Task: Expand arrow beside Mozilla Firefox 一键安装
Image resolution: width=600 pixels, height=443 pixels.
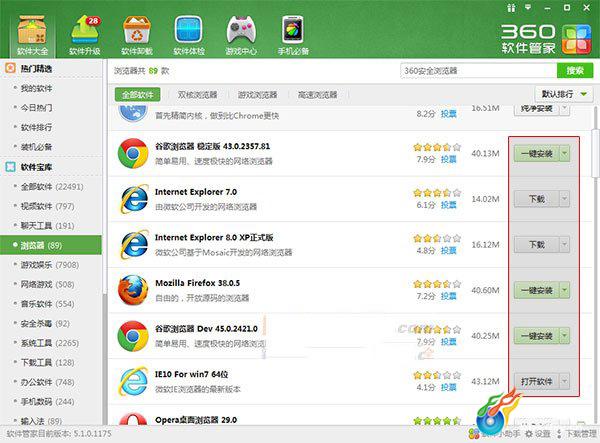Action: 564,290
